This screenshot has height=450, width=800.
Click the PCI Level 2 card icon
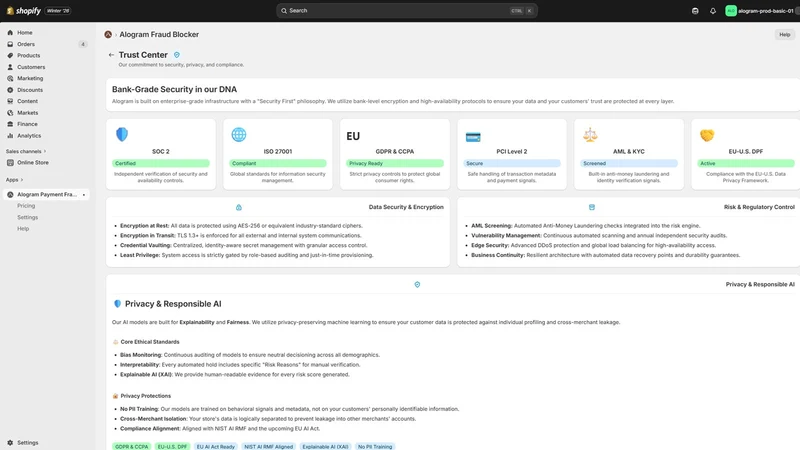[x=473, y=137]
